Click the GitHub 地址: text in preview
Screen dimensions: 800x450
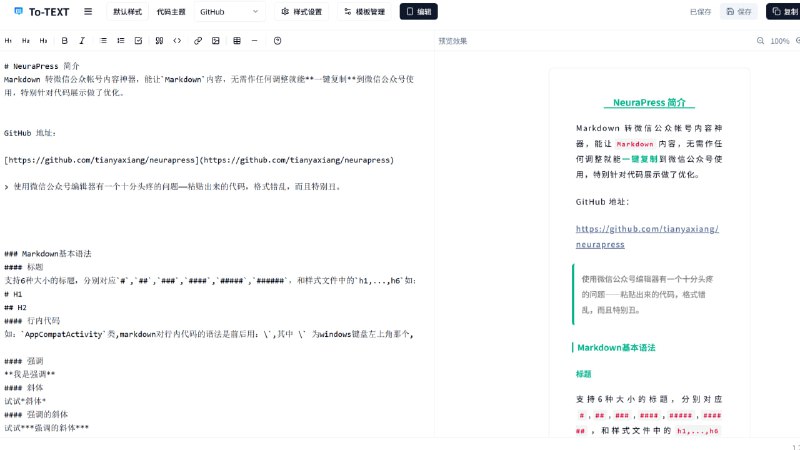tap(602, 202)
